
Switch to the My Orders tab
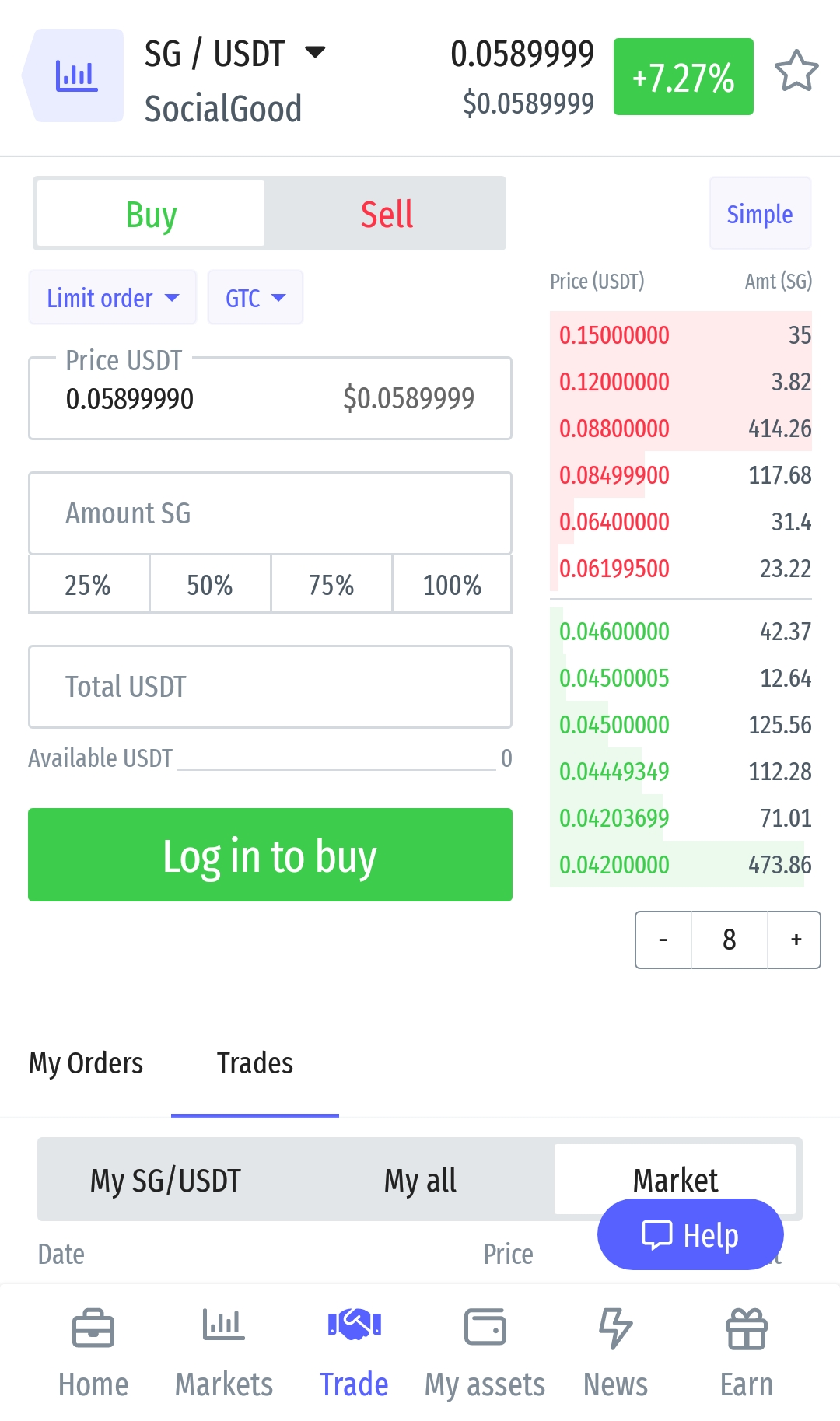click(x=86, y=1063)
